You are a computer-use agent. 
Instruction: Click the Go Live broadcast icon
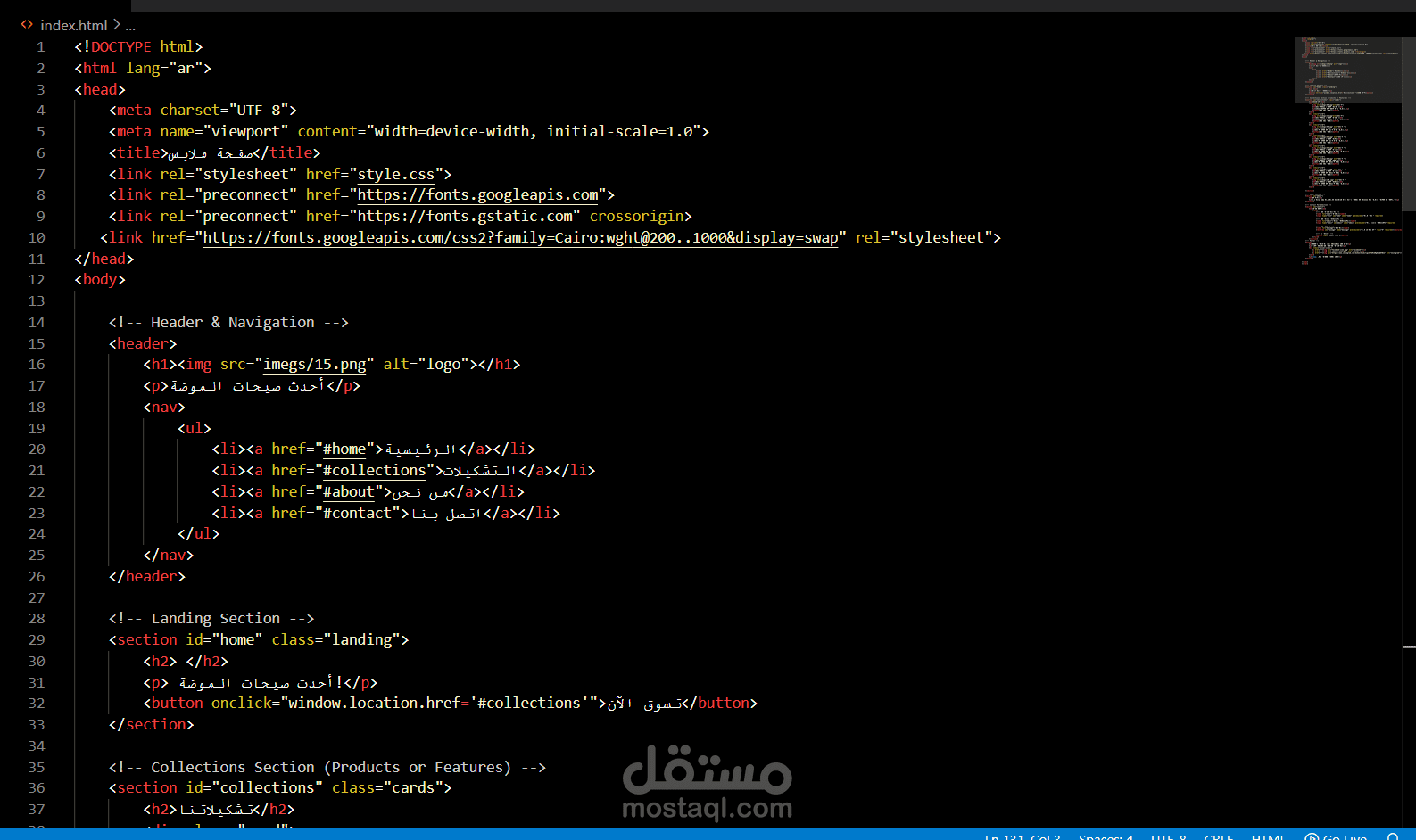click(x=1312, y=836)
